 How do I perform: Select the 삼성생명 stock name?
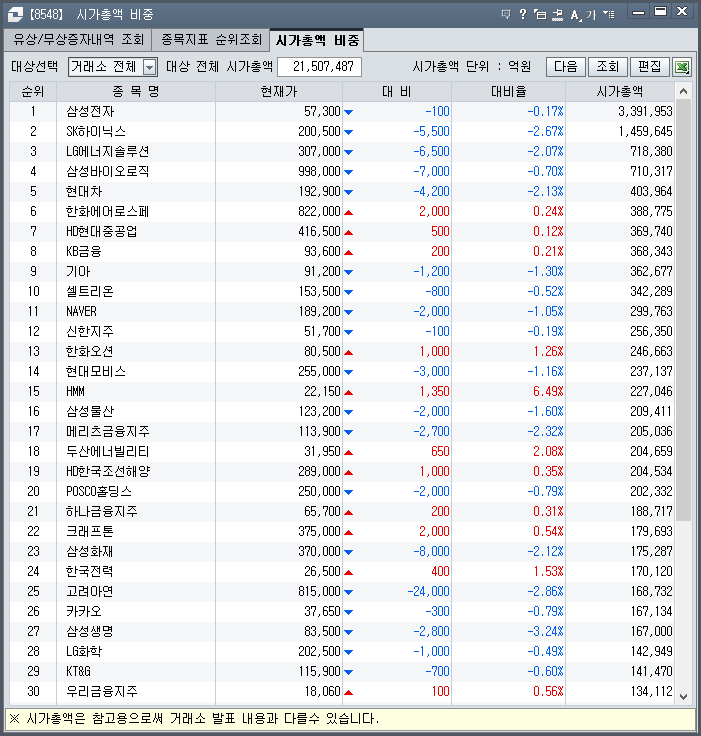[90, 631]
